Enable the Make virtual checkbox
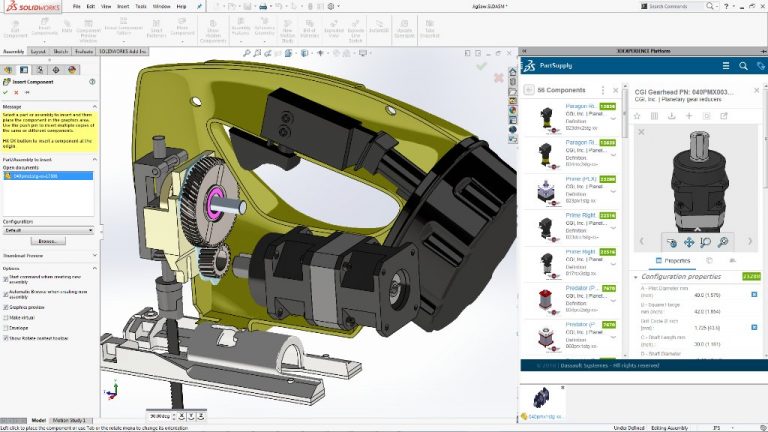This screenshot has height=432, width=768. tap(5, 316)
